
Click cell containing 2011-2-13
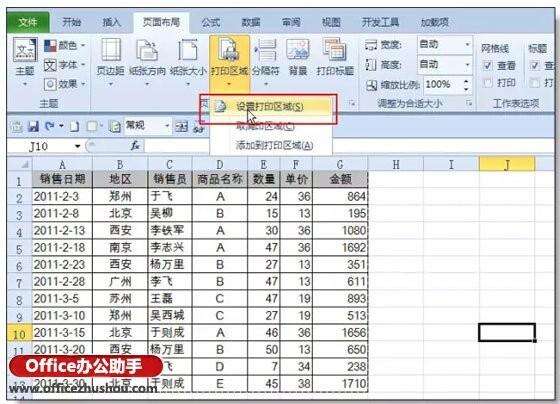(62, 230)
